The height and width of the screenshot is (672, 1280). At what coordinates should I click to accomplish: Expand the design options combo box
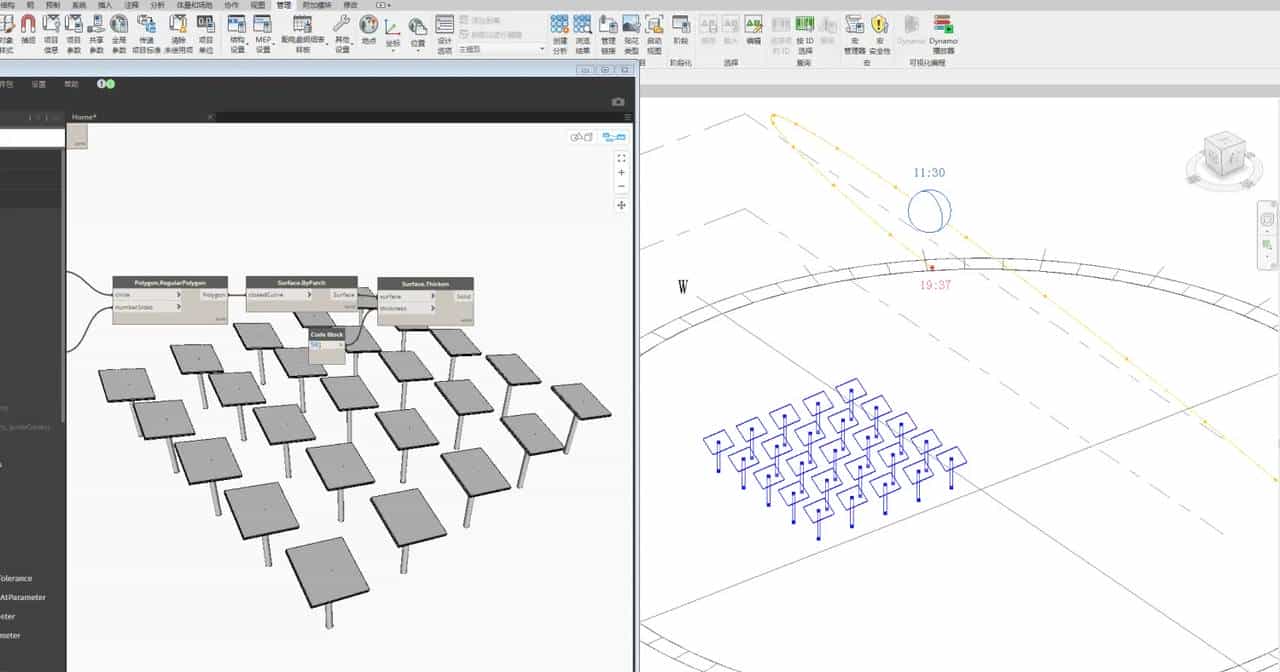point(542,48)
